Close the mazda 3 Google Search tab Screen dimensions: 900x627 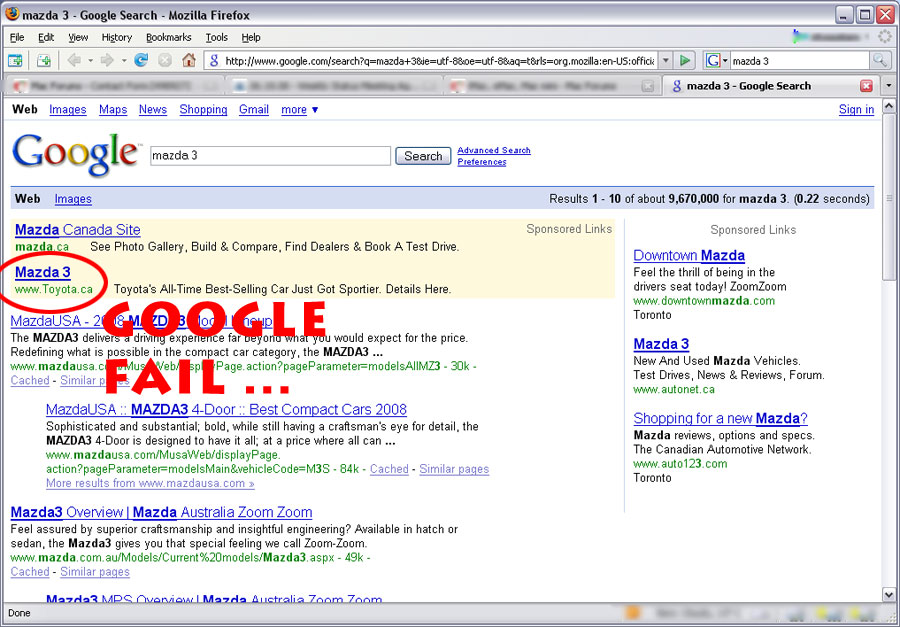pos(866,86)
